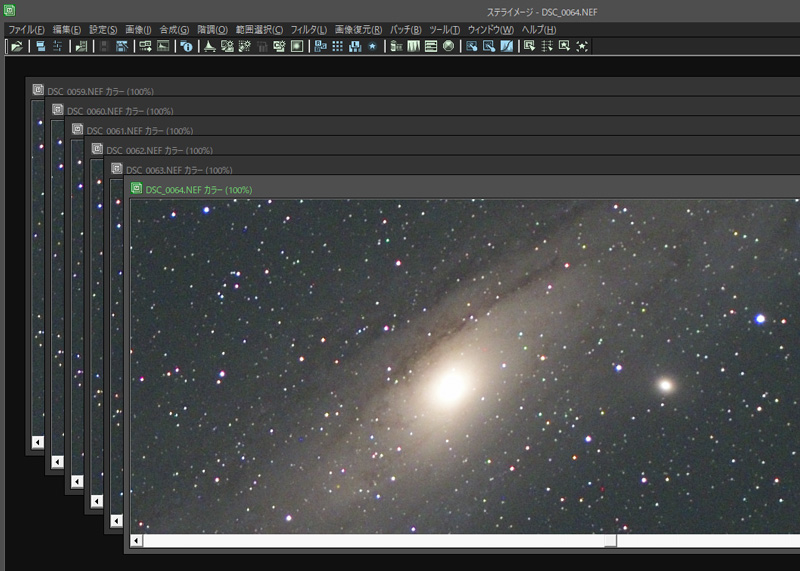Click the open file folder icon

pos(17,46)
